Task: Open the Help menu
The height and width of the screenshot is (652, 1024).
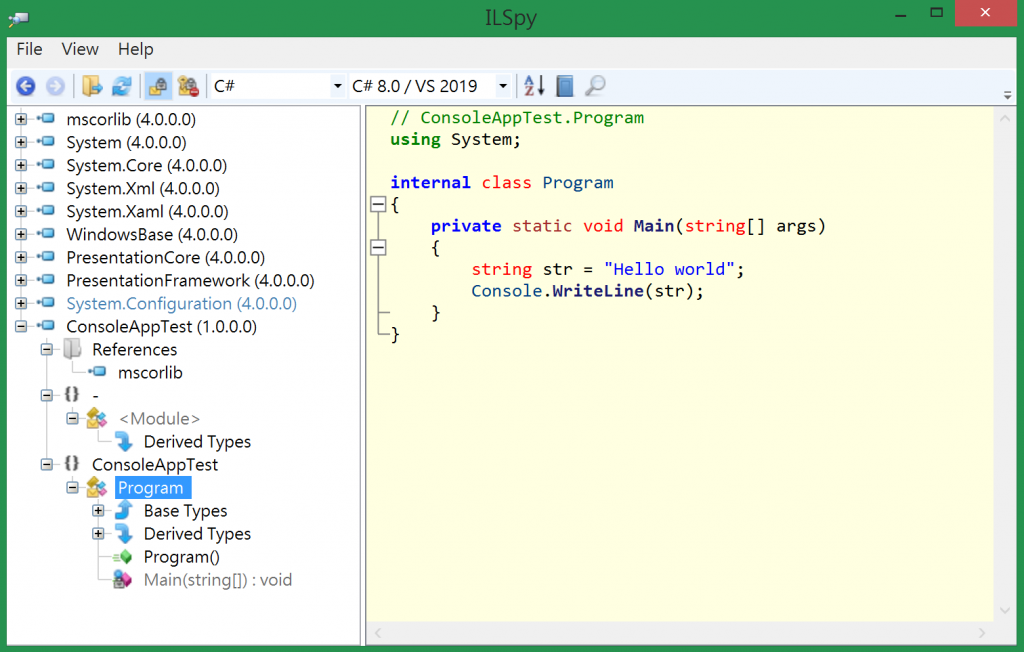Action: (x=135, y=49)
